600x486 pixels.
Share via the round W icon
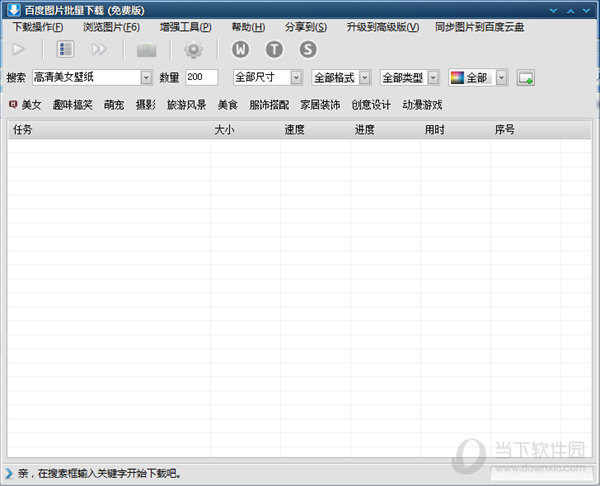coord(241,49)
